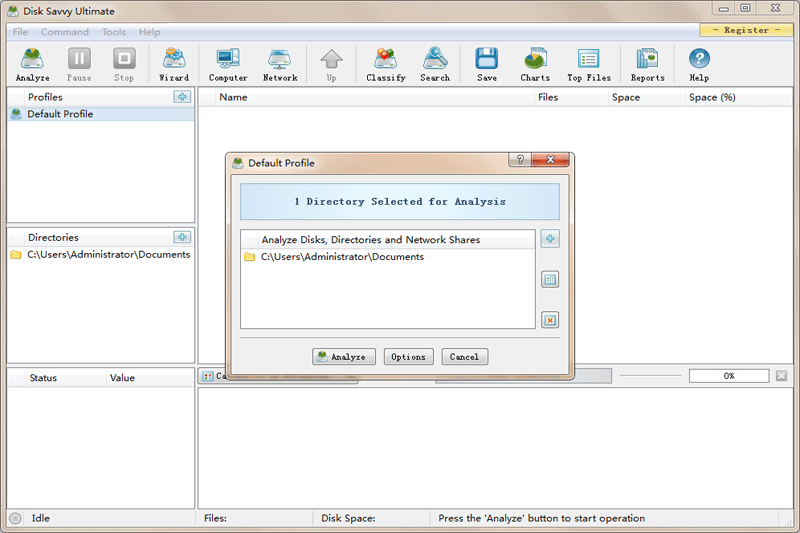800x533 pixels.
Task: Open the Charts toolbar icon
Action: pos(535,64)
